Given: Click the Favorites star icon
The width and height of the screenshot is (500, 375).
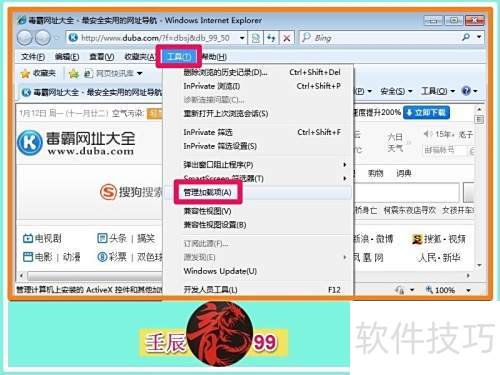Looking at the screenshot, I should click(25, 73).
